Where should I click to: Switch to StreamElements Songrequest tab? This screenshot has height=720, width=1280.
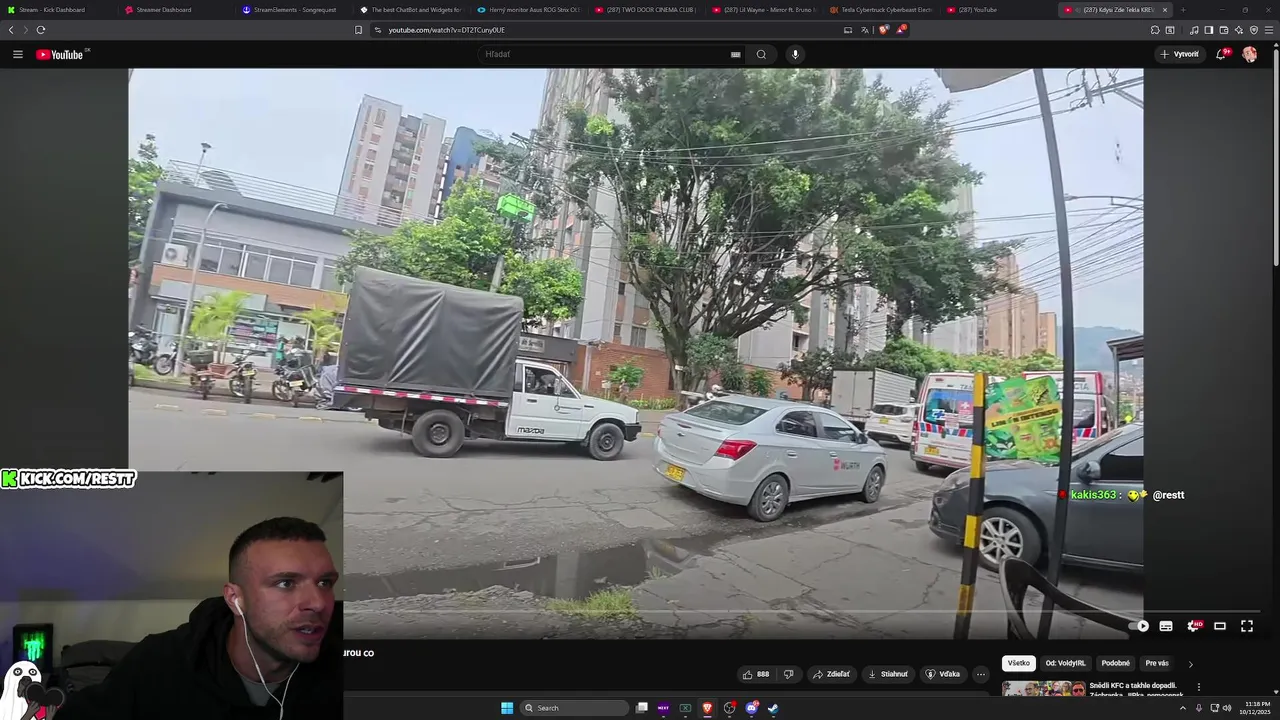point(293,10)
